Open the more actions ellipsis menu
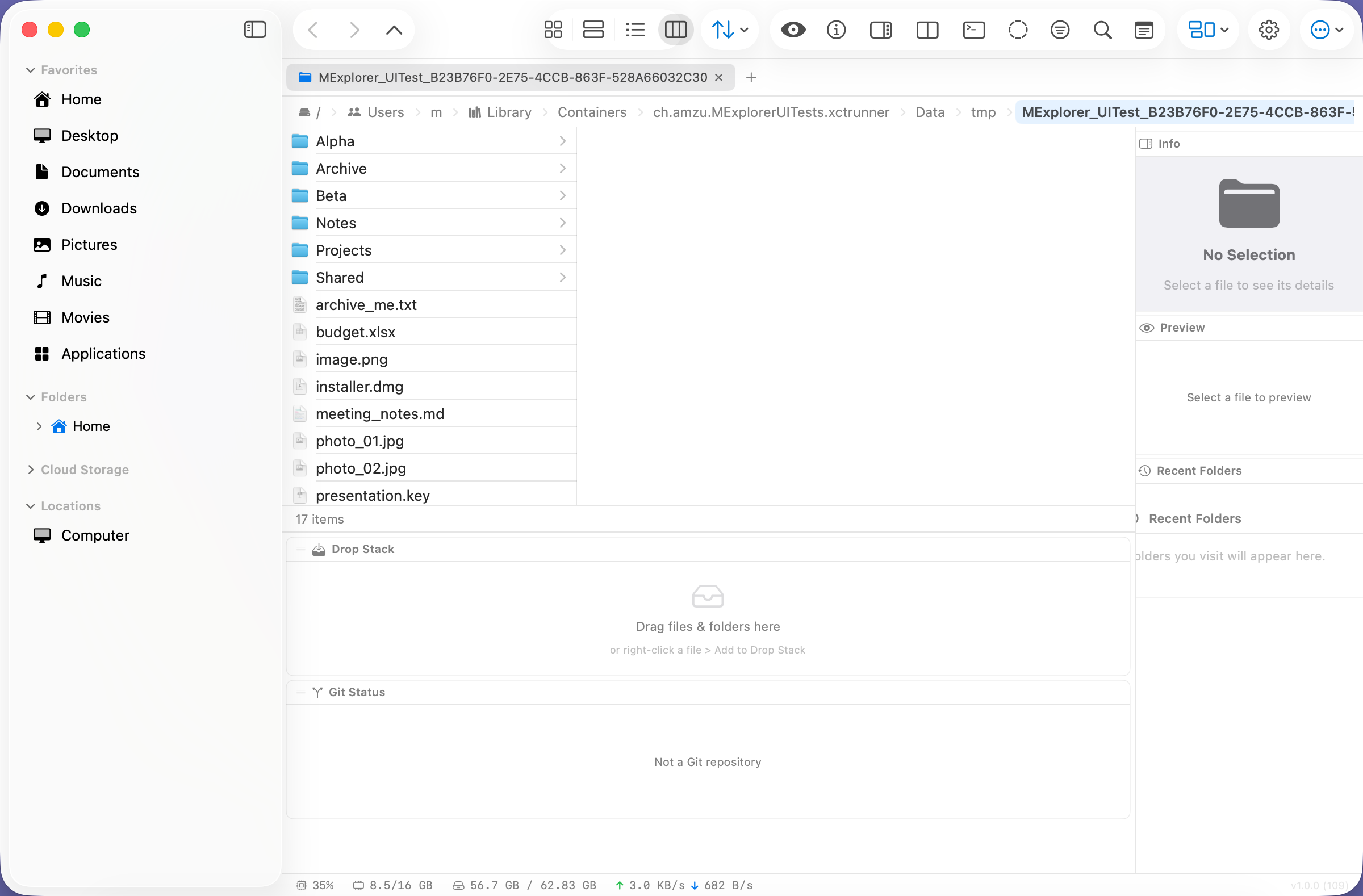Image resolution: width=1363 pixels, height=896 pixels. [x=1326, y=30]
